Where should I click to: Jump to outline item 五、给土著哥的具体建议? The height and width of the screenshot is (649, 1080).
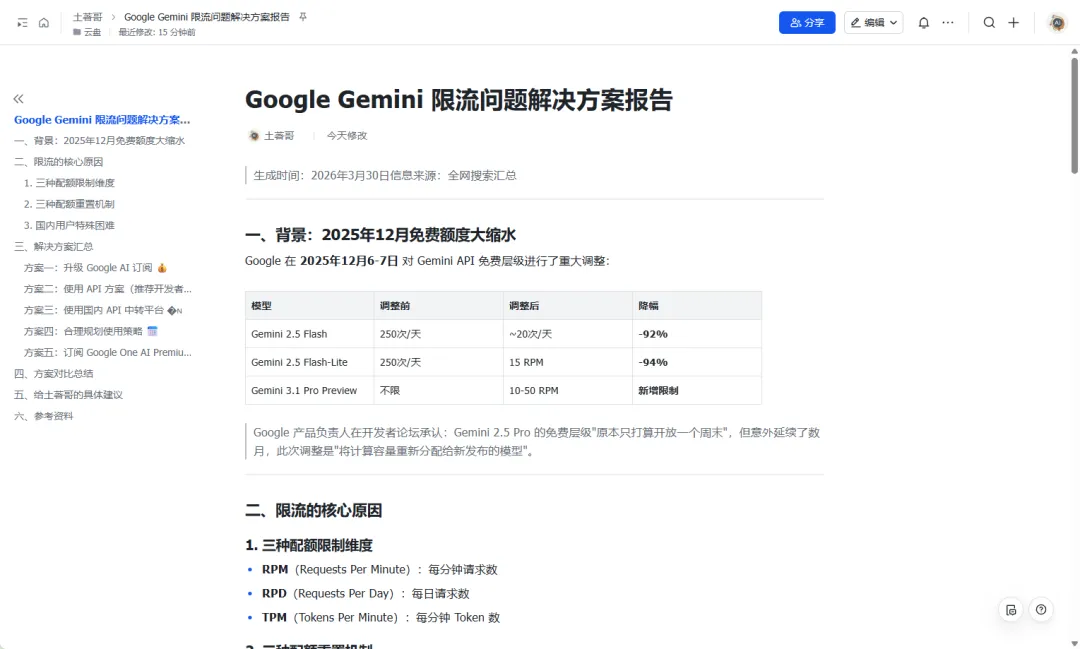pos(68,395)
